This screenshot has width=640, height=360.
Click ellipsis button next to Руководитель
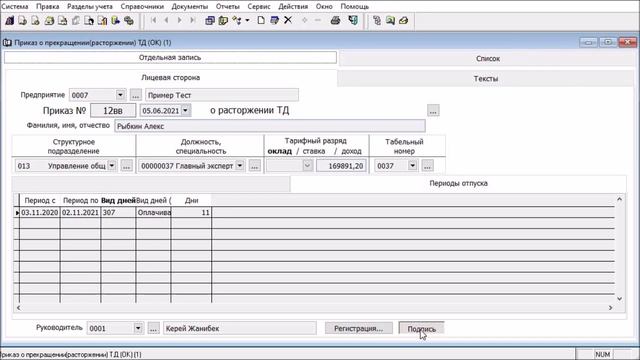[153, 328]
